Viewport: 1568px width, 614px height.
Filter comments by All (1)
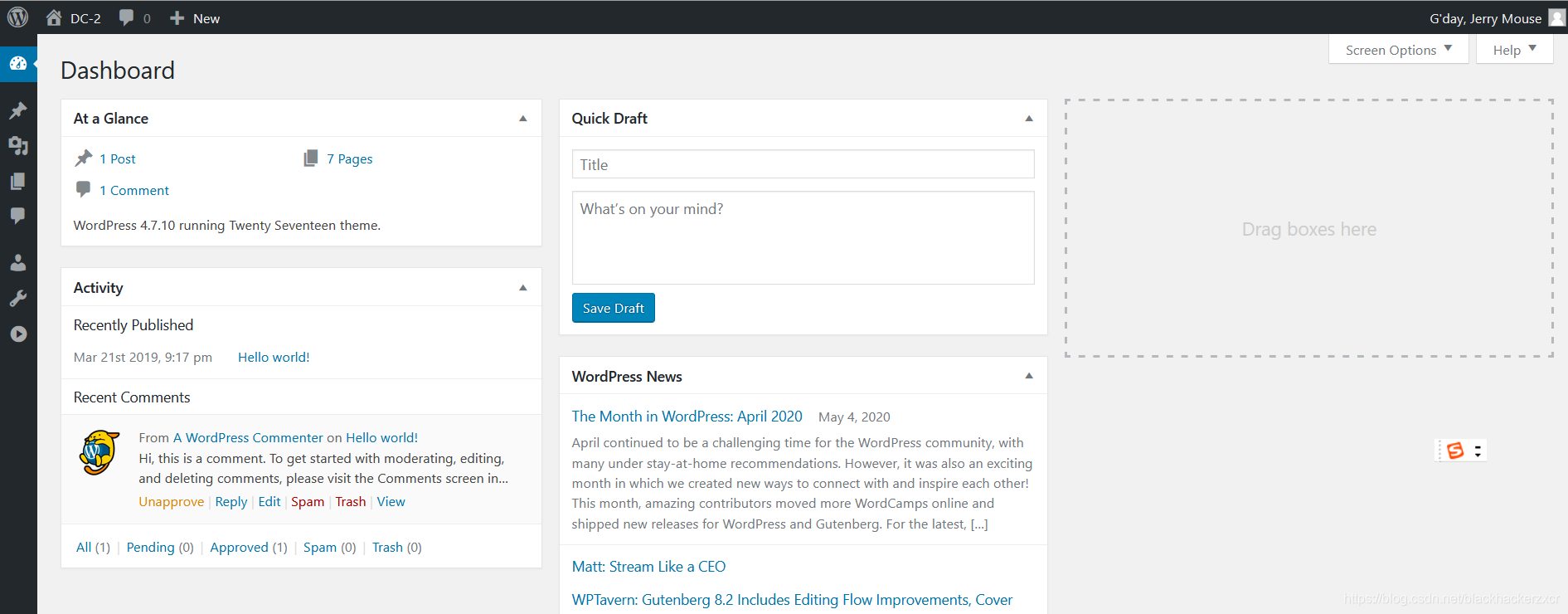93,547
